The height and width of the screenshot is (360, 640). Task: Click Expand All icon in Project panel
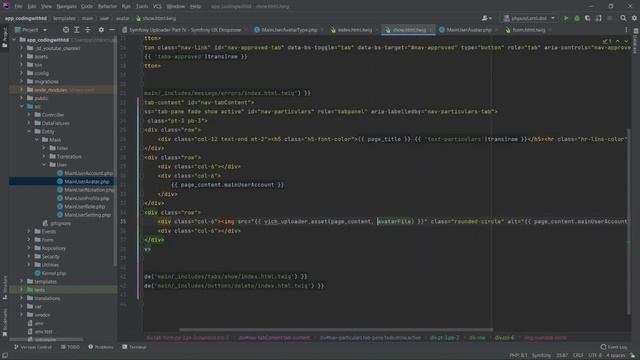click(77, 30)
